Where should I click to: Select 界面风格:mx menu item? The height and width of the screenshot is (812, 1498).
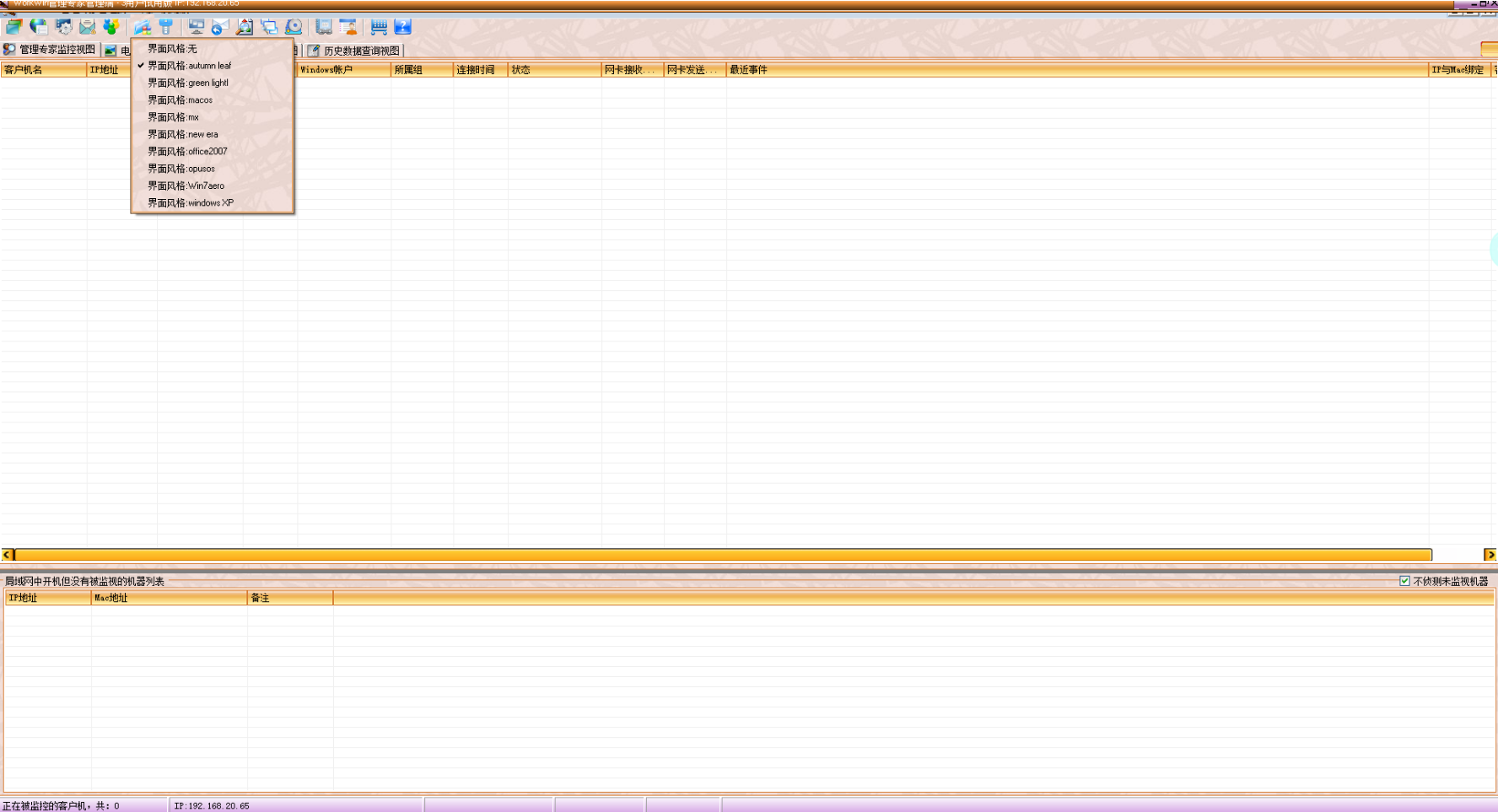[213, 117]
